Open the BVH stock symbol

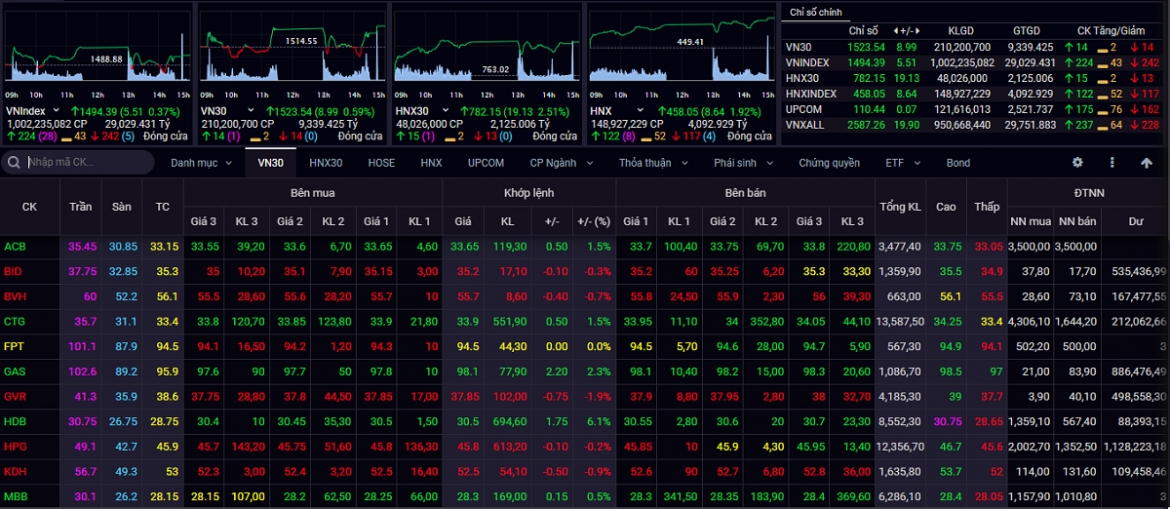point(13,296)
